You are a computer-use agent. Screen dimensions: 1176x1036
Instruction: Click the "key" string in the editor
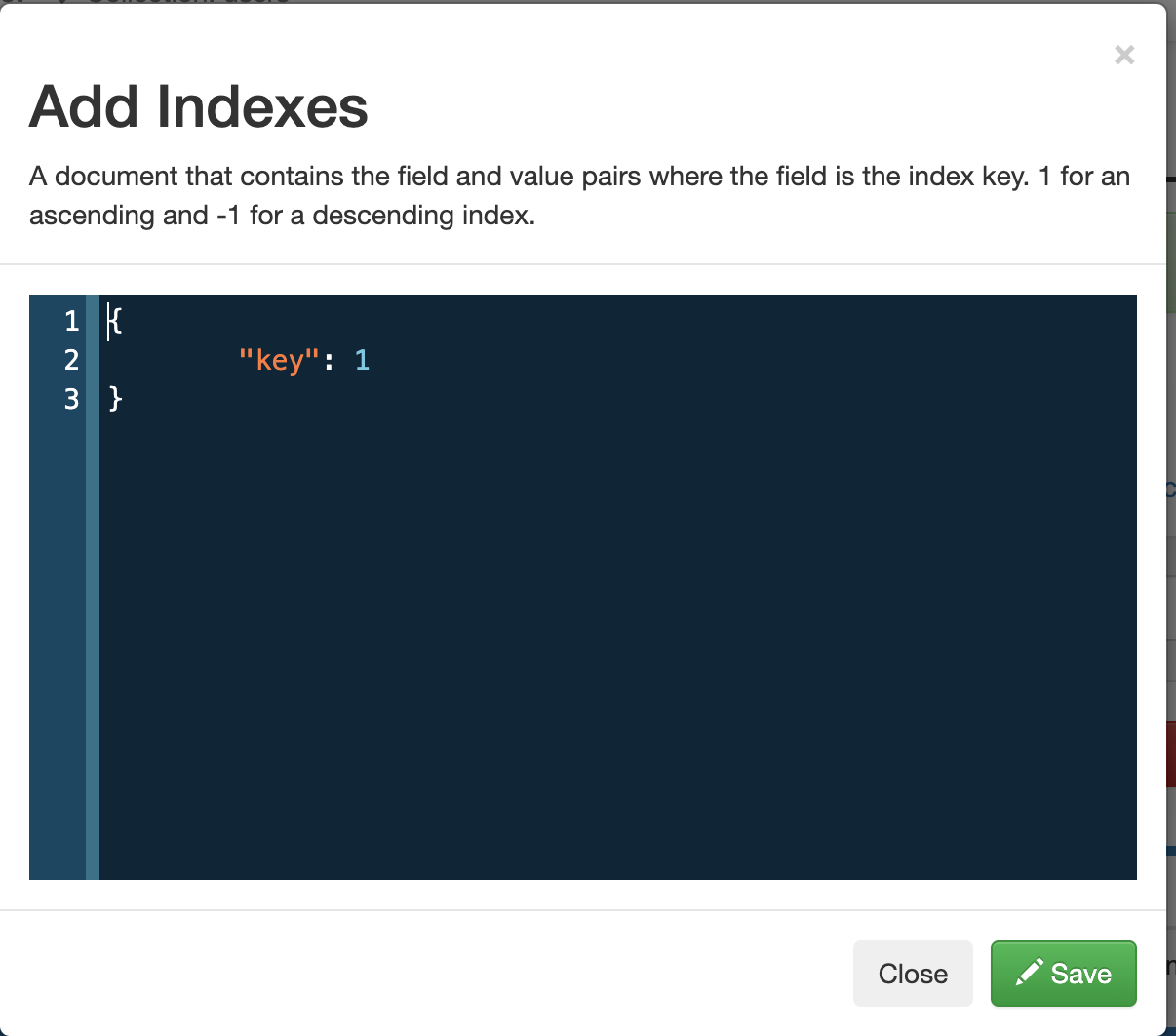(280, 361)
